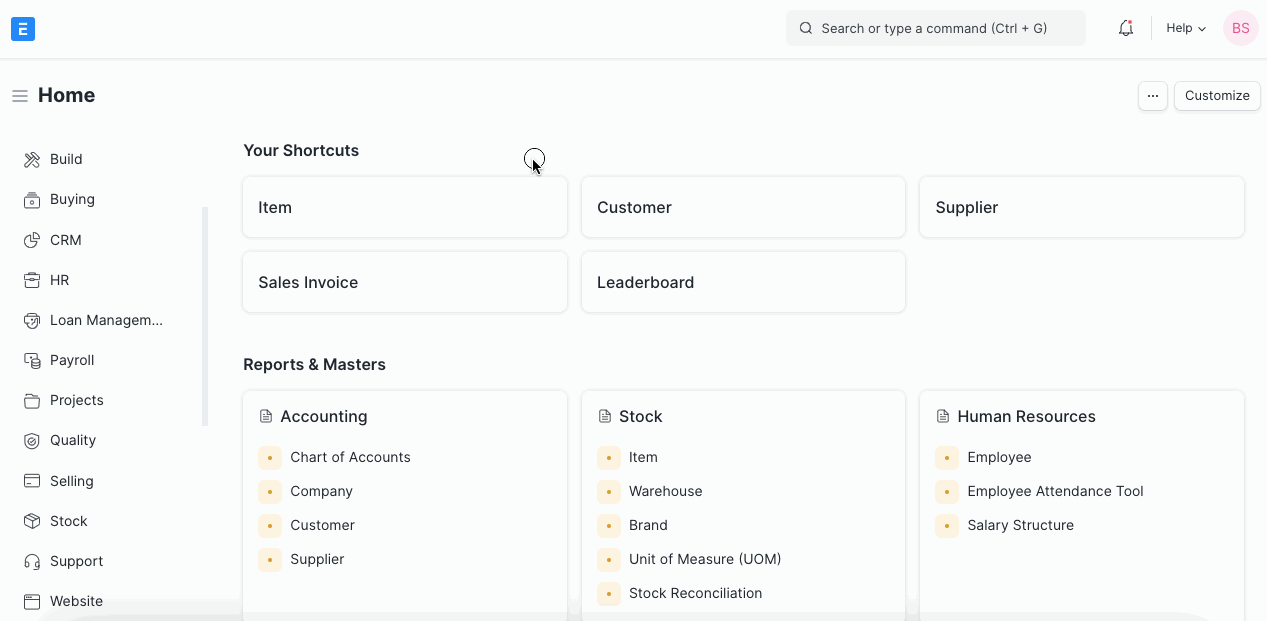
Task: Open the Chart of Accounts link
Action: coord(350,457)
